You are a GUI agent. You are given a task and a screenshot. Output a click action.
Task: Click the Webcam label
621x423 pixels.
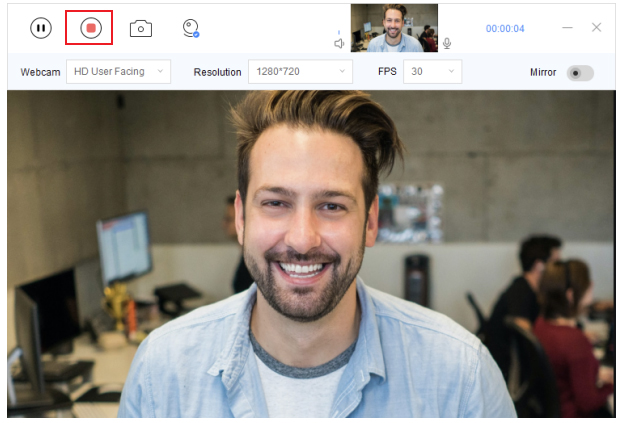tap(40, 72)
